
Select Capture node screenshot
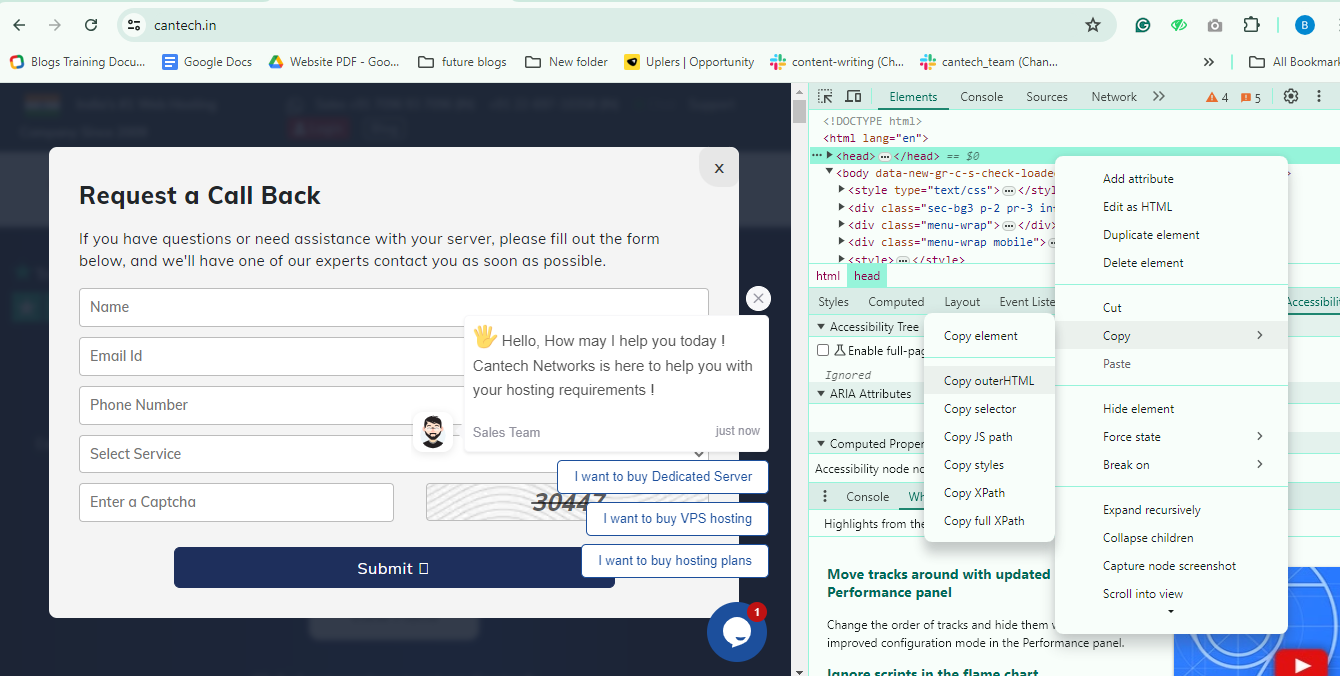click(x=1171, y=566)
